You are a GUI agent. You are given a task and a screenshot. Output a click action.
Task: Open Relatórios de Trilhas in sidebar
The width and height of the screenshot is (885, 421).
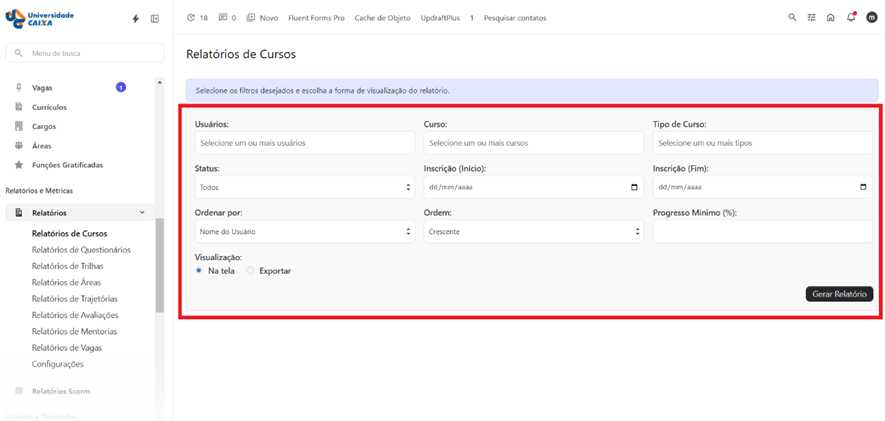(x=67, y=266)
